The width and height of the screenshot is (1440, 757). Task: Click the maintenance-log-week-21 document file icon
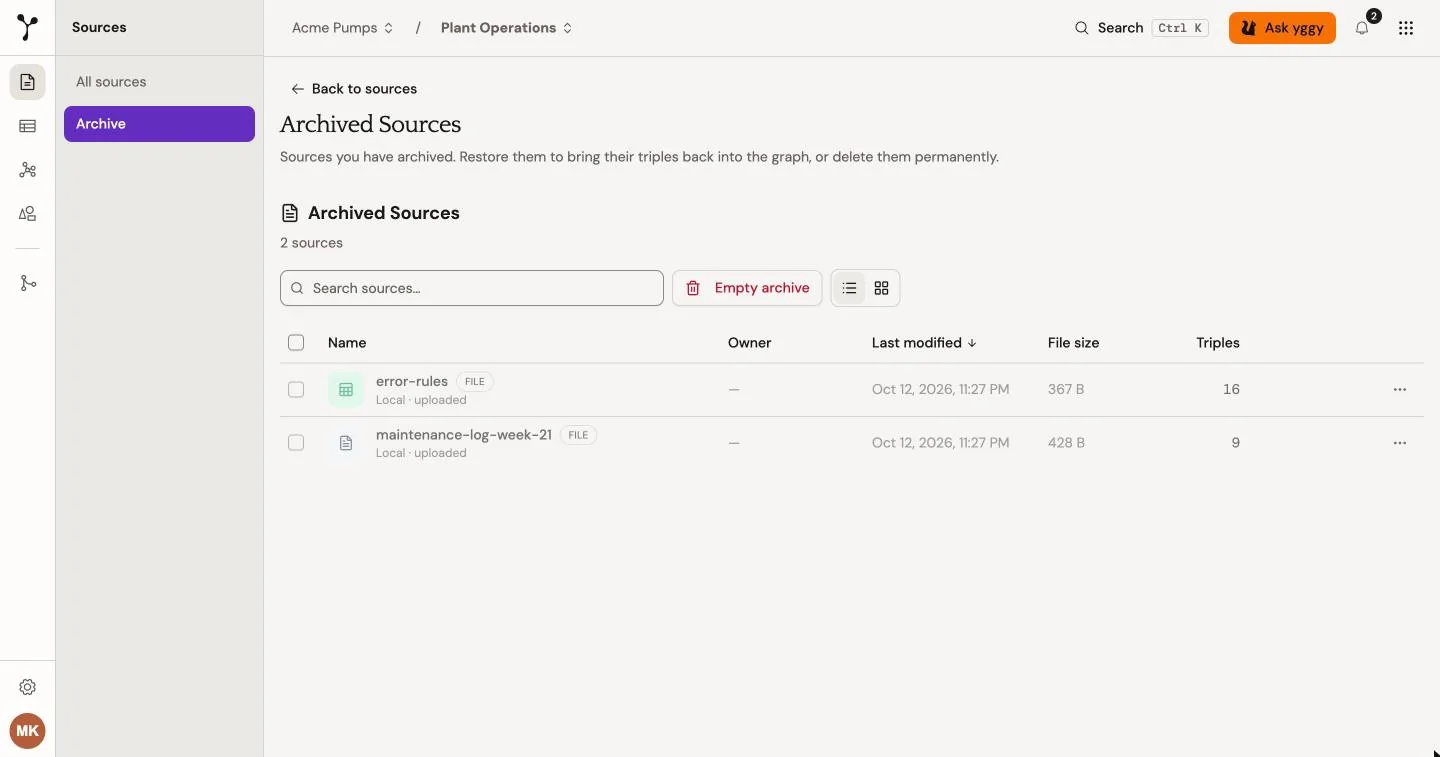click(346, 443)
